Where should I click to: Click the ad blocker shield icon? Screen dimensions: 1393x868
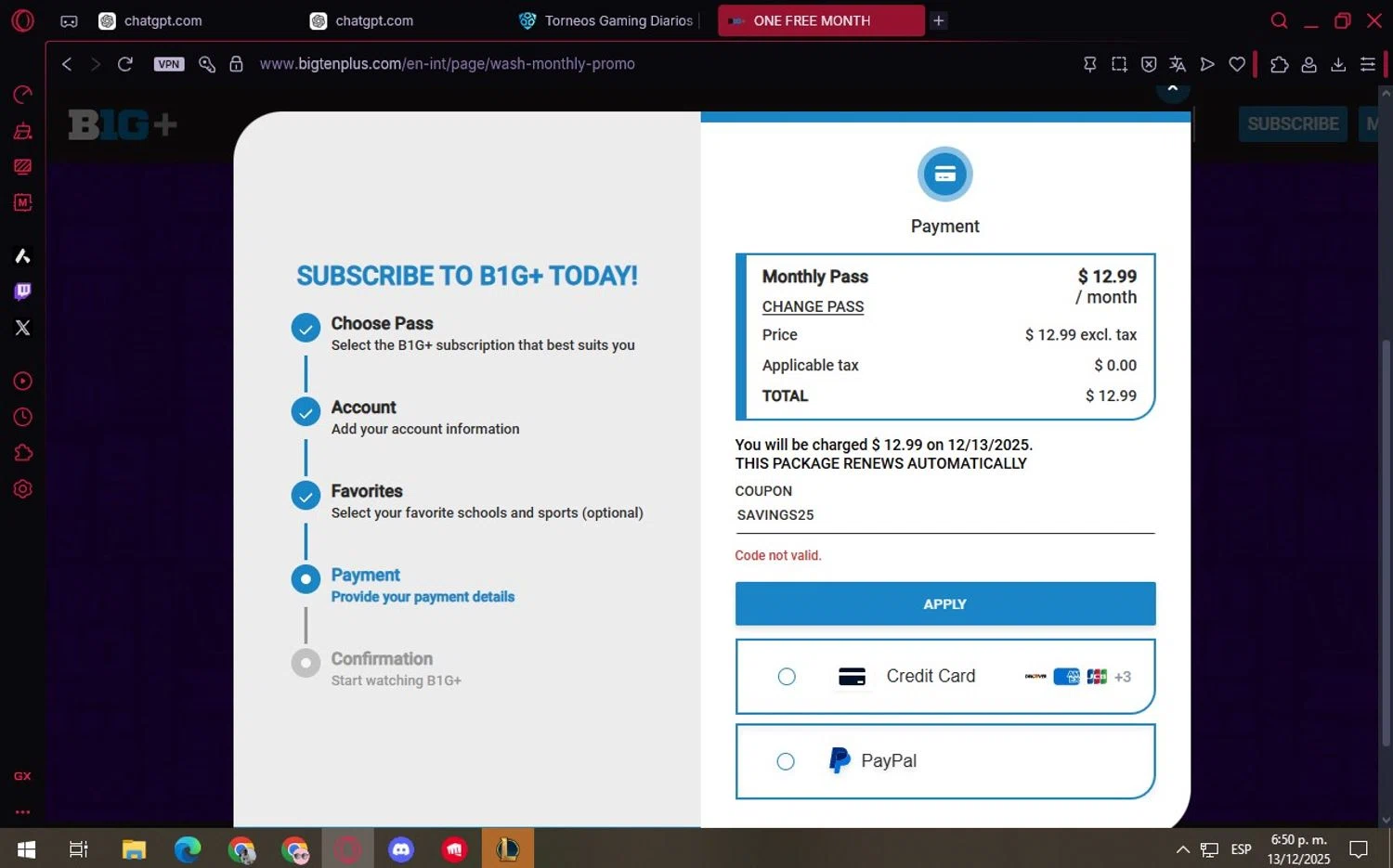point(1149,64)
